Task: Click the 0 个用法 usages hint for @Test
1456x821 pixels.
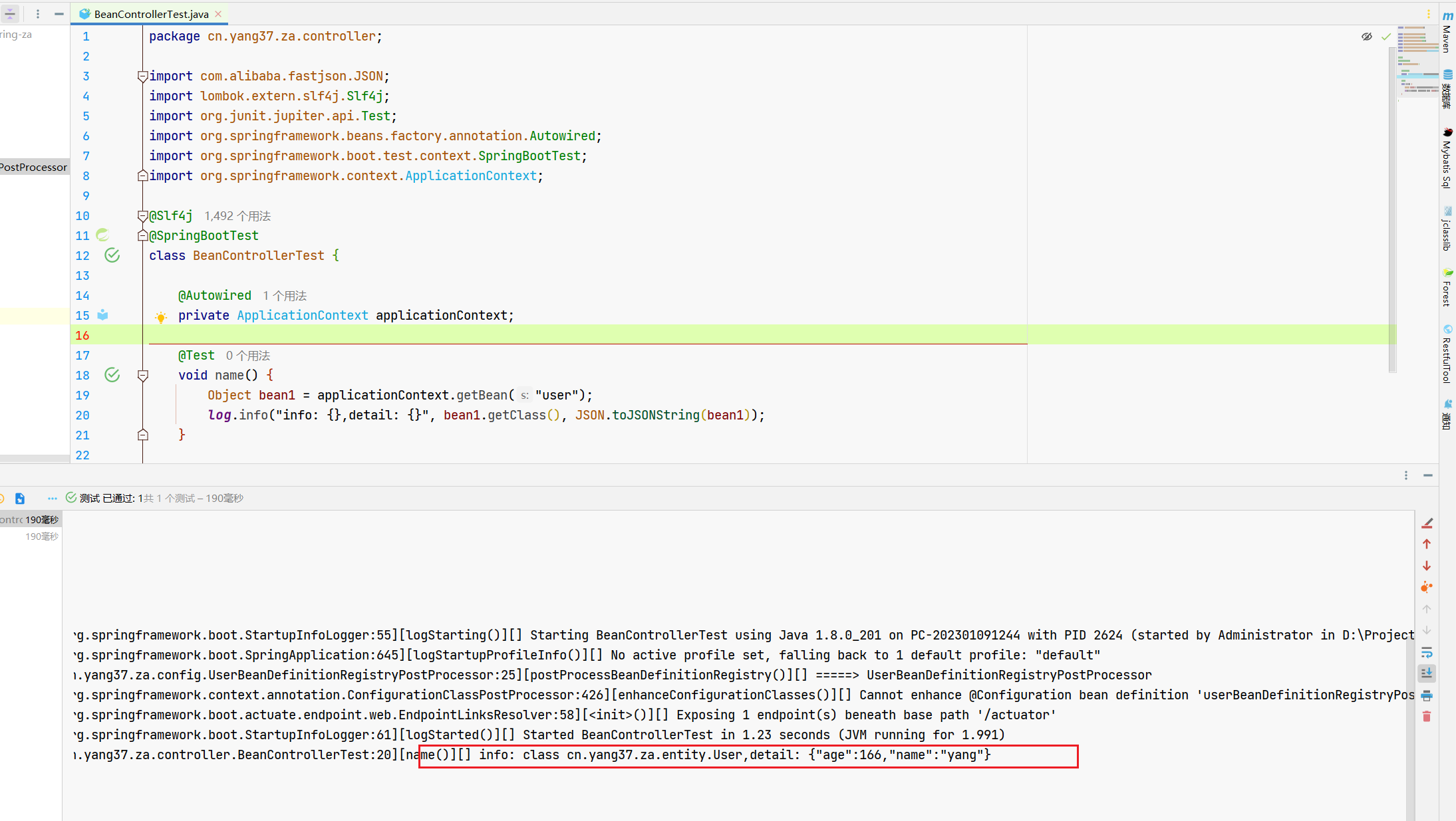Action: 248,356
